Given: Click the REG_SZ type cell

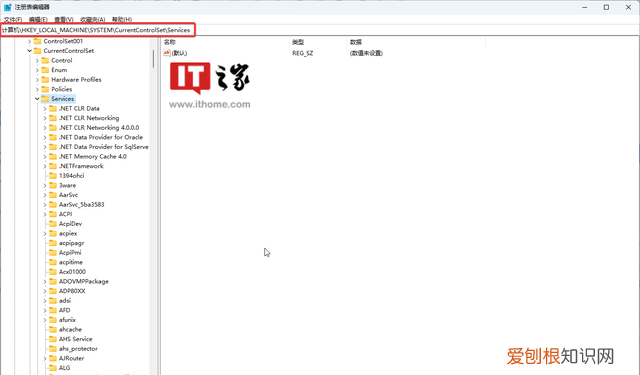Looking at the screenshot, I should (x=302, y=53).
